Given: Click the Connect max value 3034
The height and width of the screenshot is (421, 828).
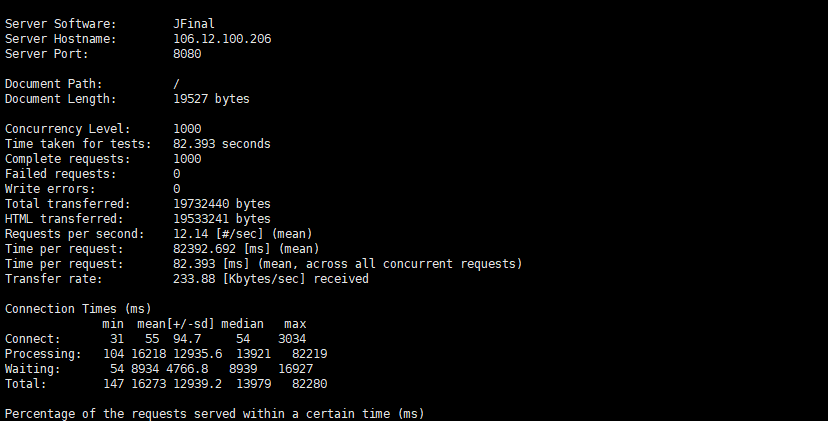Looking at the screenshot, I should tap(292, 339).
